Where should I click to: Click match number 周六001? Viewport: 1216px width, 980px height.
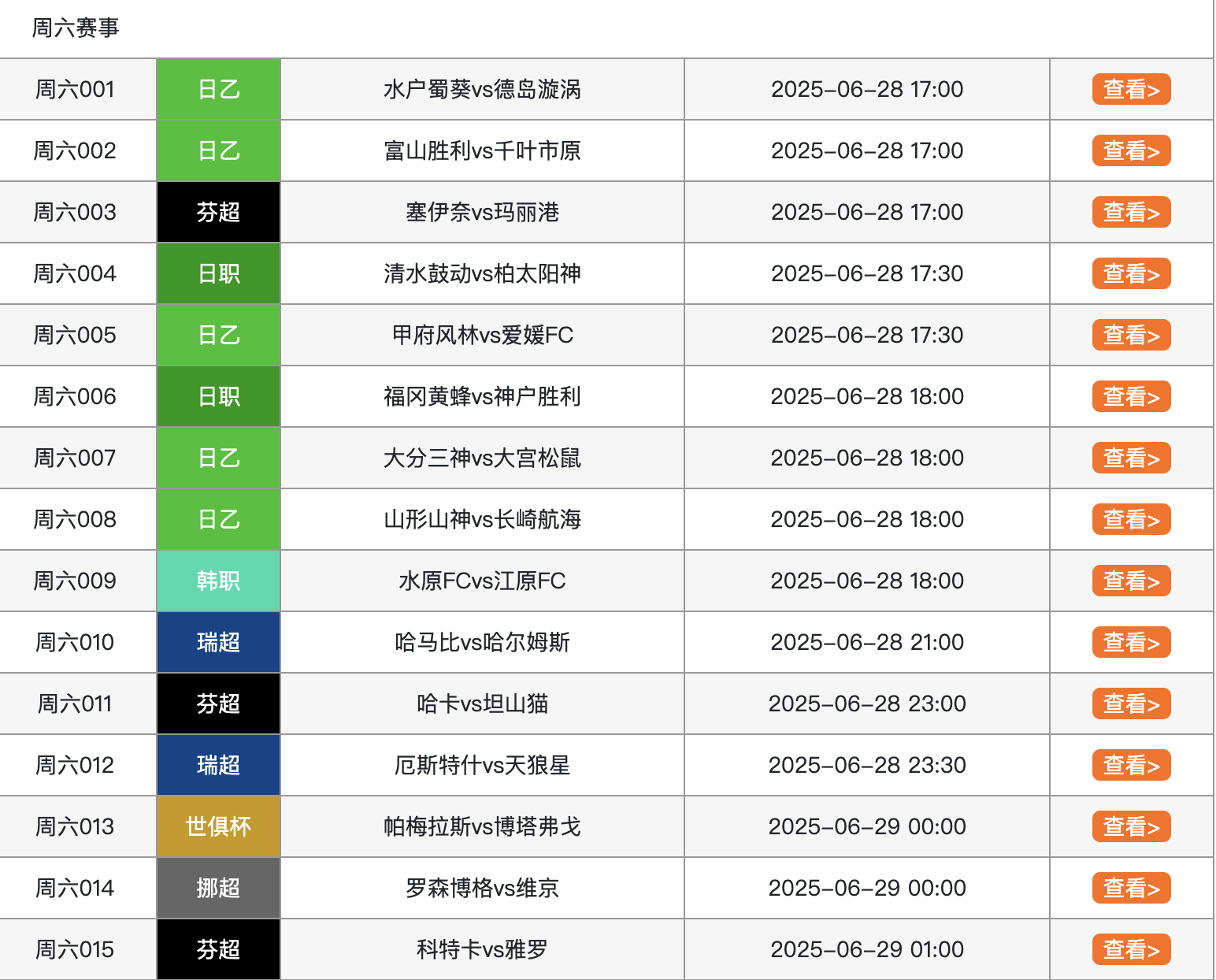click(x=75, y=89)
